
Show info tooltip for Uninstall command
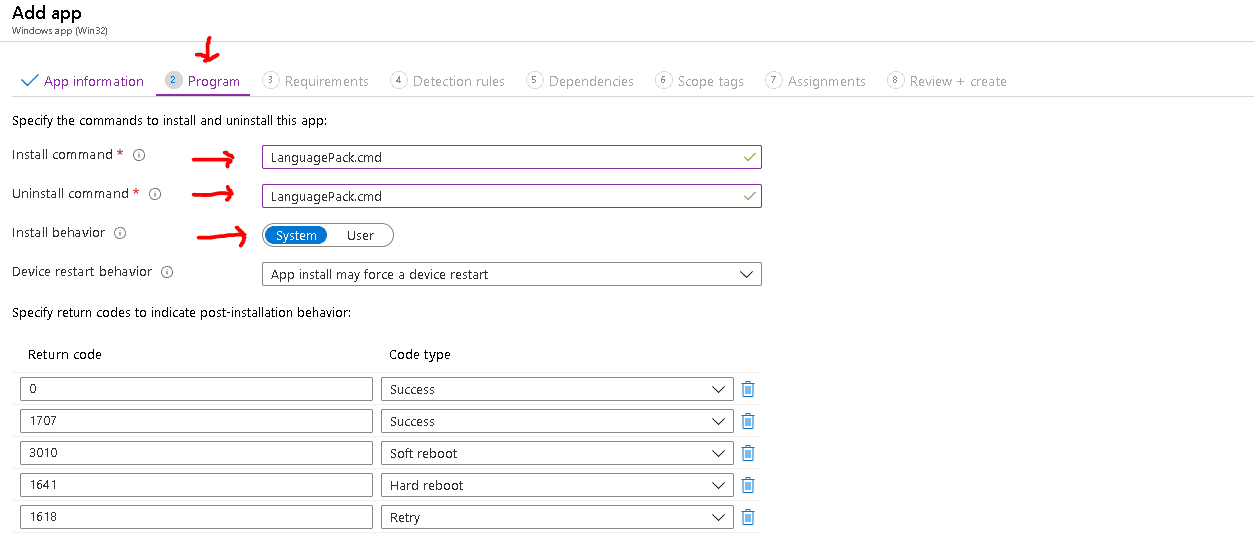pyautogui.click(x=155, y=194)
